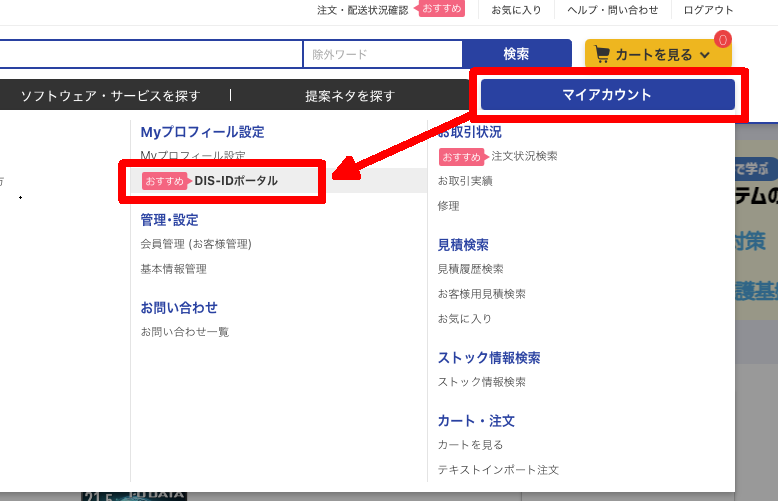
Task: Click the 除外ワード input field
Action: pos(383,54)
